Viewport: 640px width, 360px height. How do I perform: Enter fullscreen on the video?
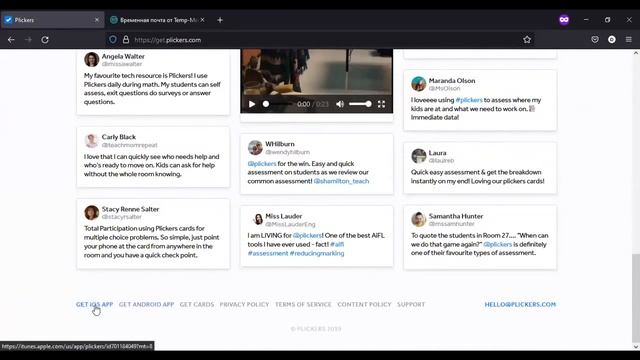pyautogui.click(x=381, y=104)
